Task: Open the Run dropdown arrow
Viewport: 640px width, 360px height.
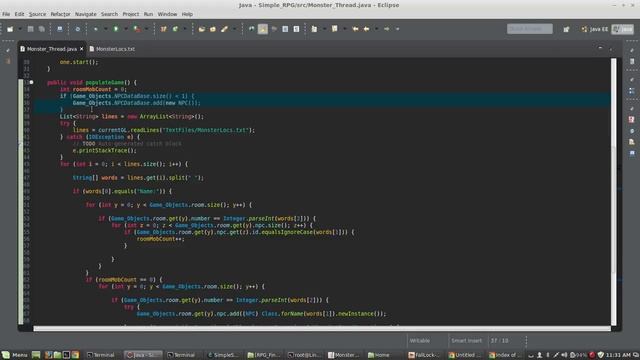Action: (x=126, y=29)
